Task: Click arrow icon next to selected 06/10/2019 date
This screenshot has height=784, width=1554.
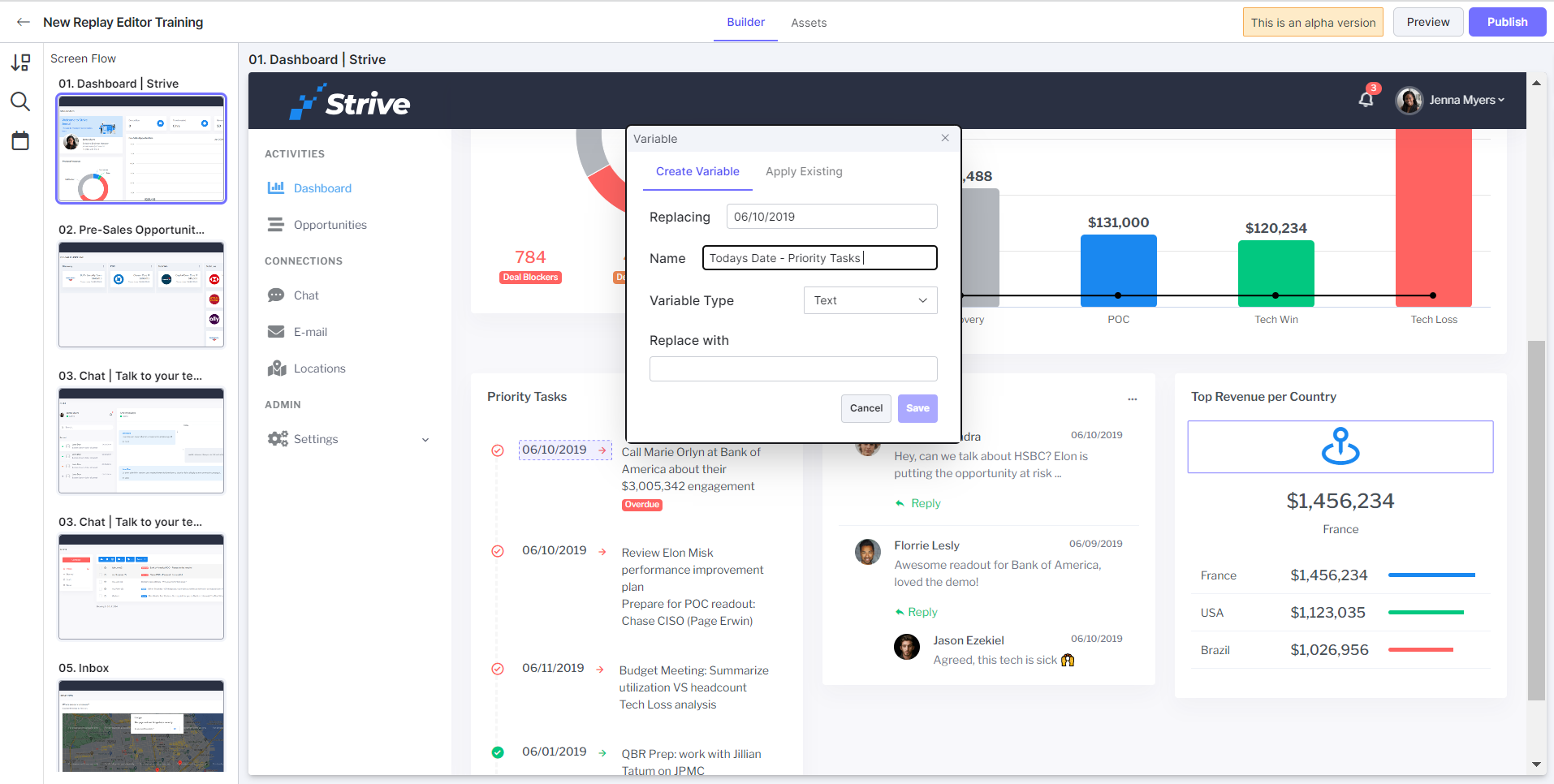Action: (602, 450)
